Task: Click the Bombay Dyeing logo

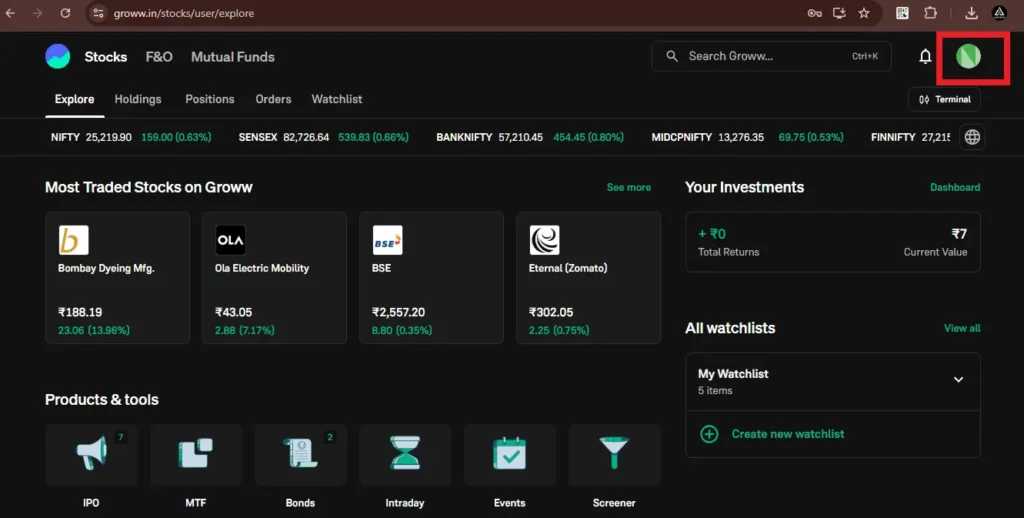Action: pos(73,240)
